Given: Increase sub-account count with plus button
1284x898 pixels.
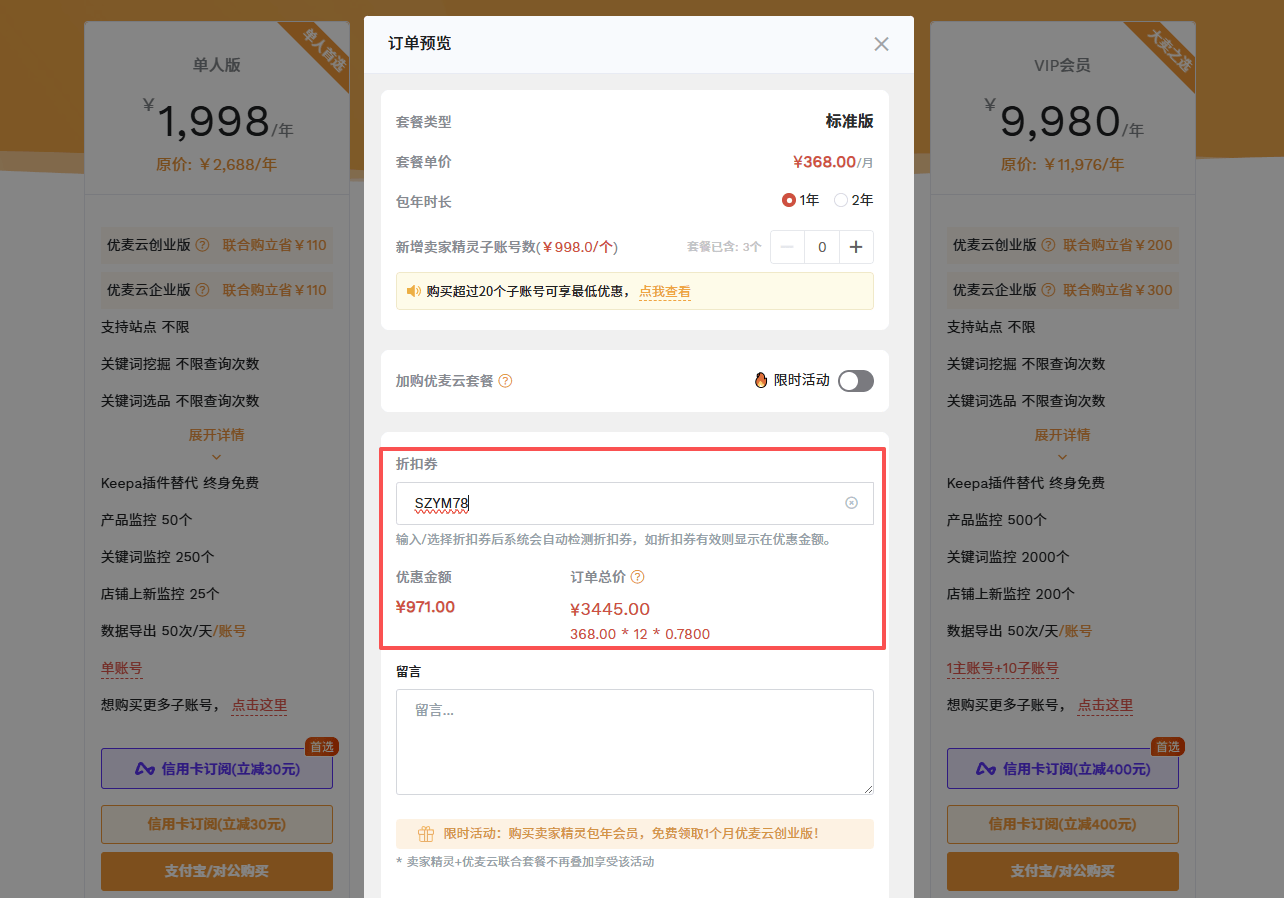Looking at the screenshot, I should pos(856,247).
